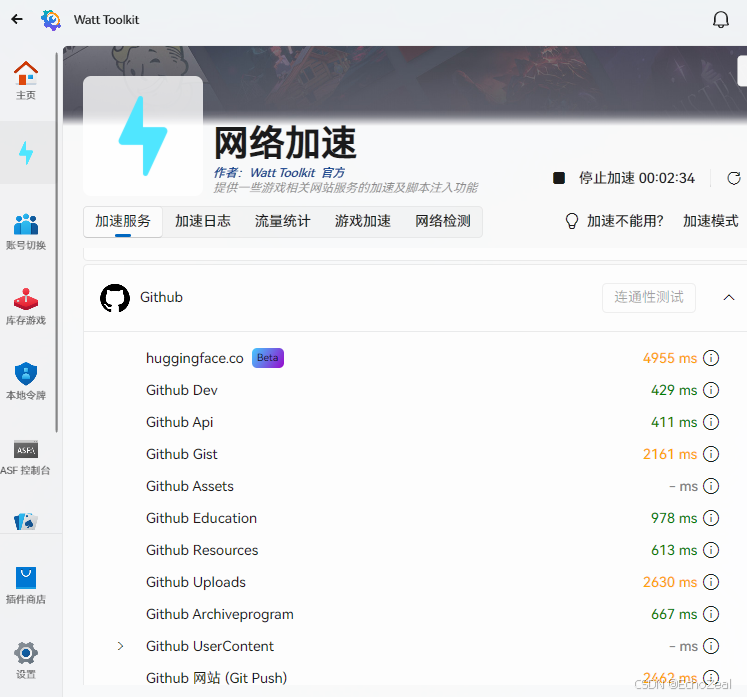The image size is (747, 697).
Task: Open 插件商店 plugin store in sidebar
Action: click(x=26, y=586)
